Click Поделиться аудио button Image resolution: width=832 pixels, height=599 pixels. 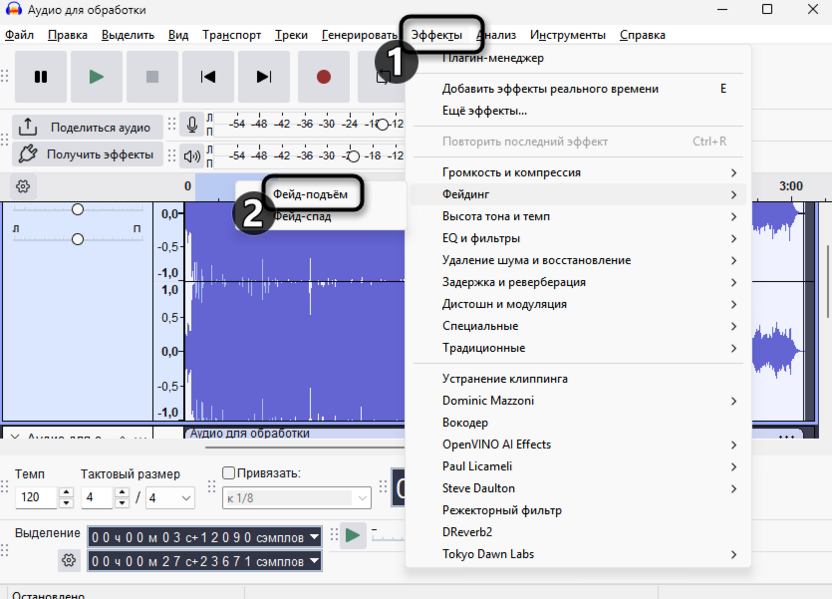click(x=88, y=127)
